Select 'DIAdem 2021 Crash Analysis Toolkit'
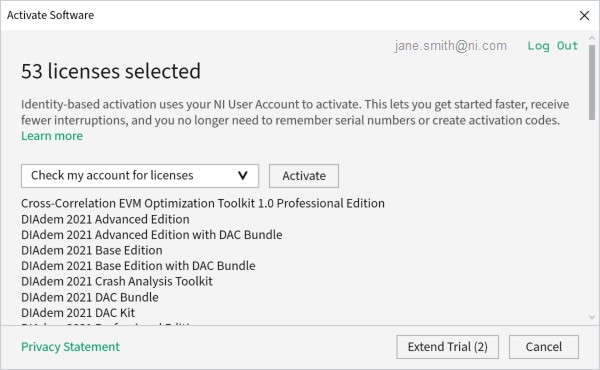The image size is (600, 370). click(117, 282)
